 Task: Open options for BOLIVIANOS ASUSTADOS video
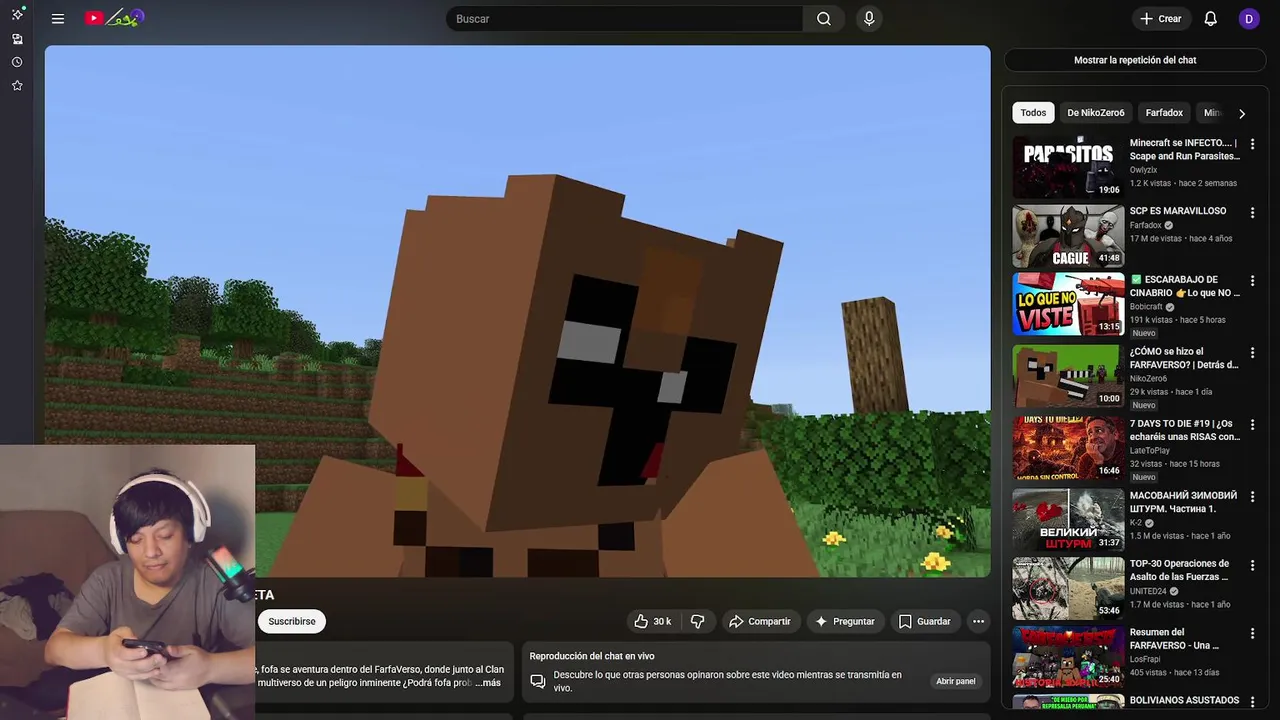click(x=1252, y=701)
